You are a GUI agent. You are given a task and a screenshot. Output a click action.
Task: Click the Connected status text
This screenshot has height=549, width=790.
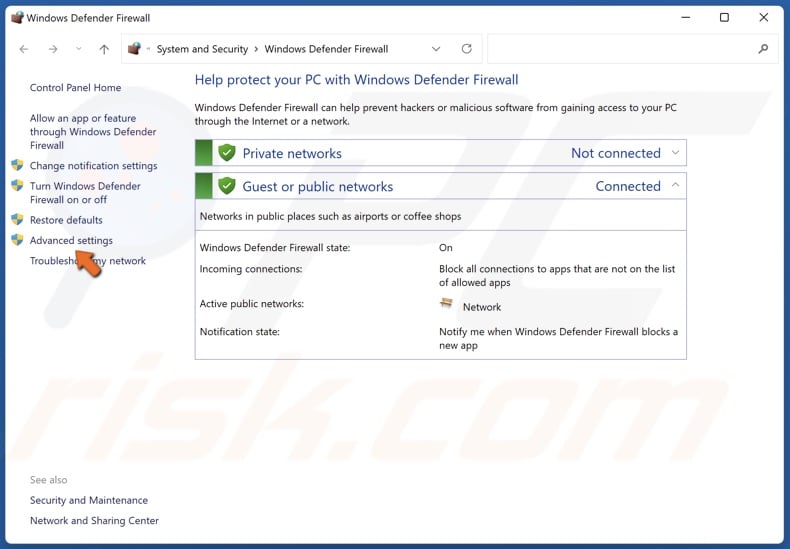[x=628, y=186]
